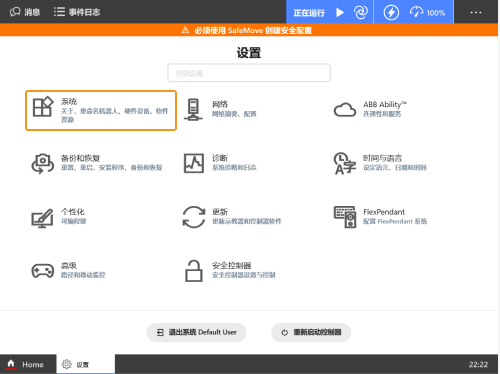Image resolution: width=500 pixels, height=374 pixels.
Task: Click the 设置 page heading
Action: tap(249, 53)
